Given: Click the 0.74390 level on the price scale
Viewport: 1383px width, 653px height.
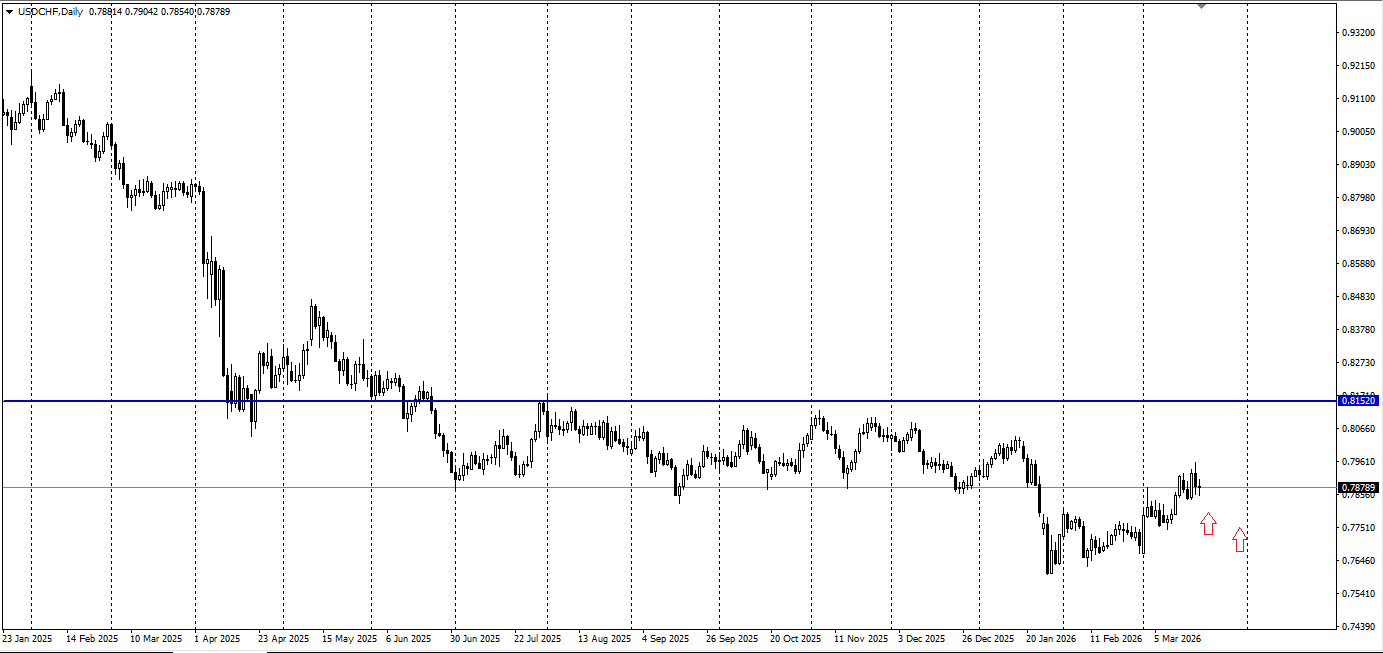Looking at the screenshot, I should click(x=1358, y=627).
